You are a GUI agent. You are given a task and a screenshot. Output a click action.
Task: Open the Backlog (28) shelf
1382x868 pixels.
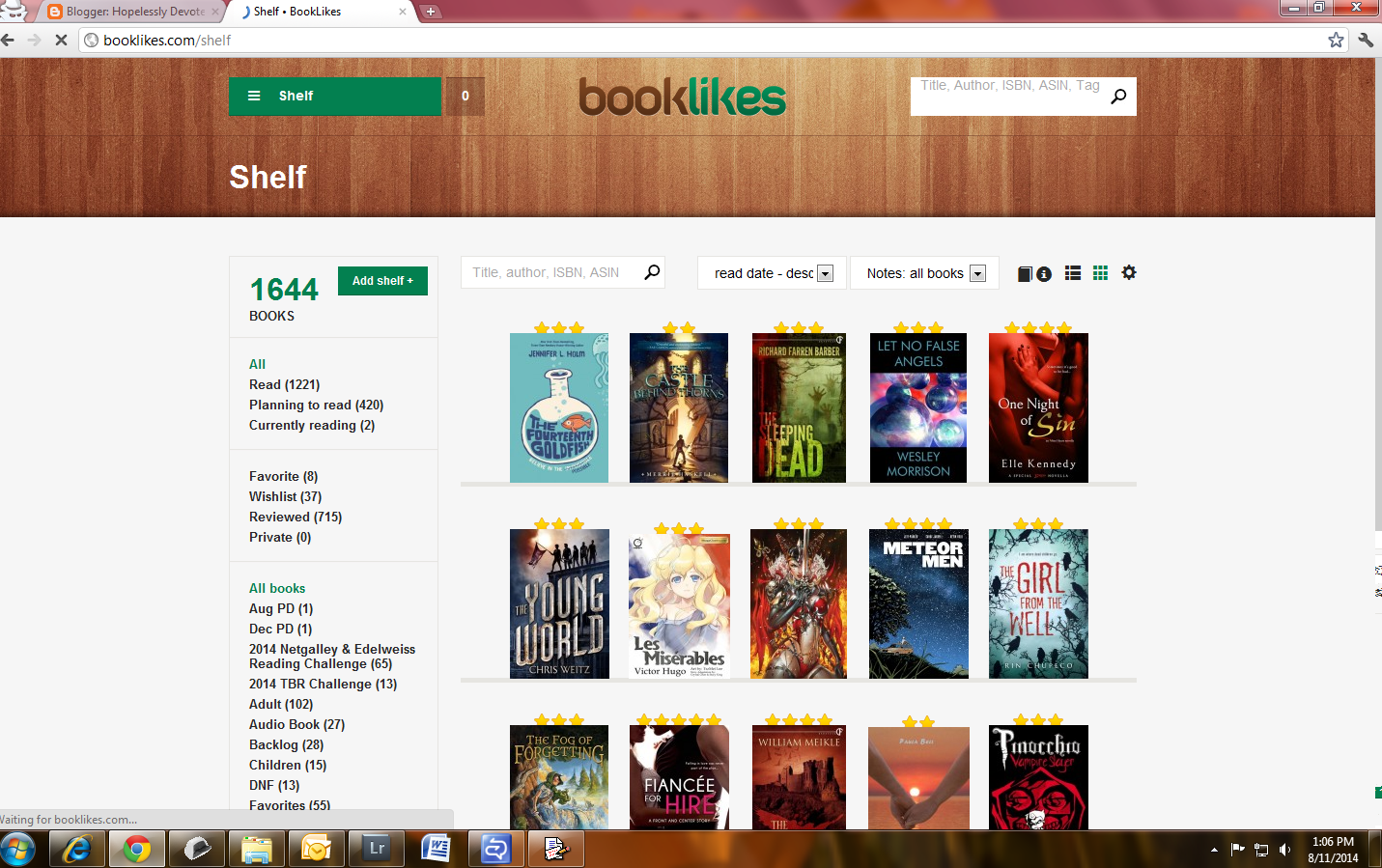click(x=286, y=744)
